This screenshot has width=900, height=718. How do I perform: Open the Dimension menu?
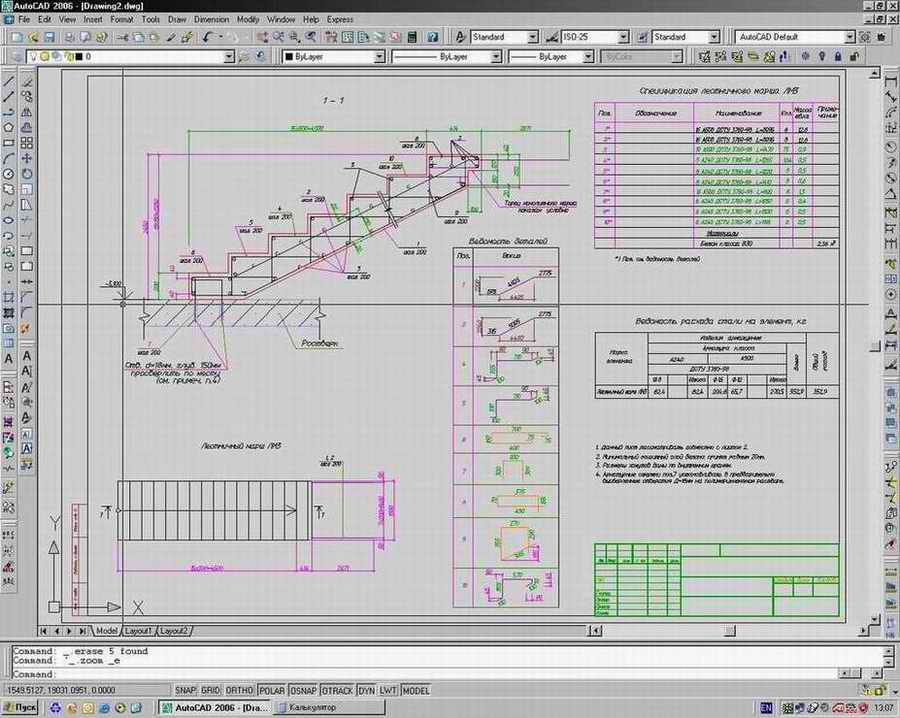(211, 19)
